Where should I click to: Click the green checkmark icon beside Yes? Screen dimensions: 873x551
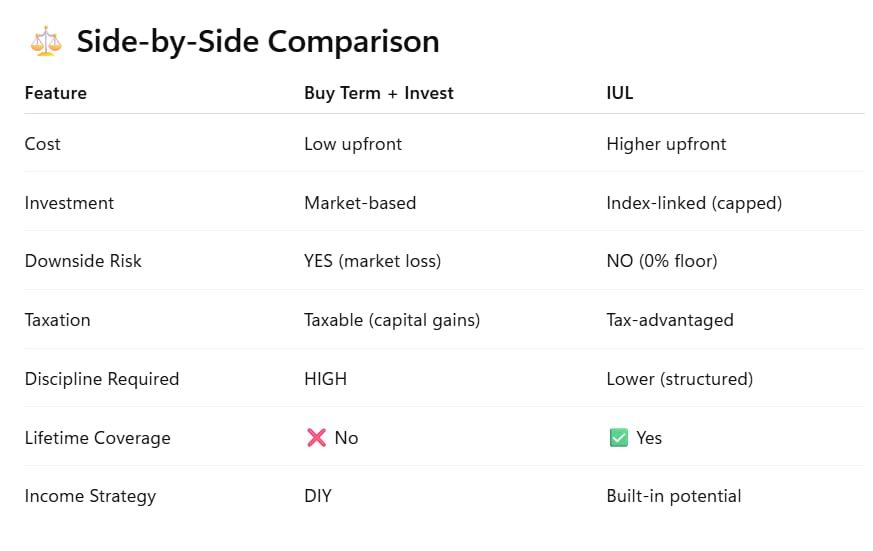pyautogui.click(x=619, y=438)
